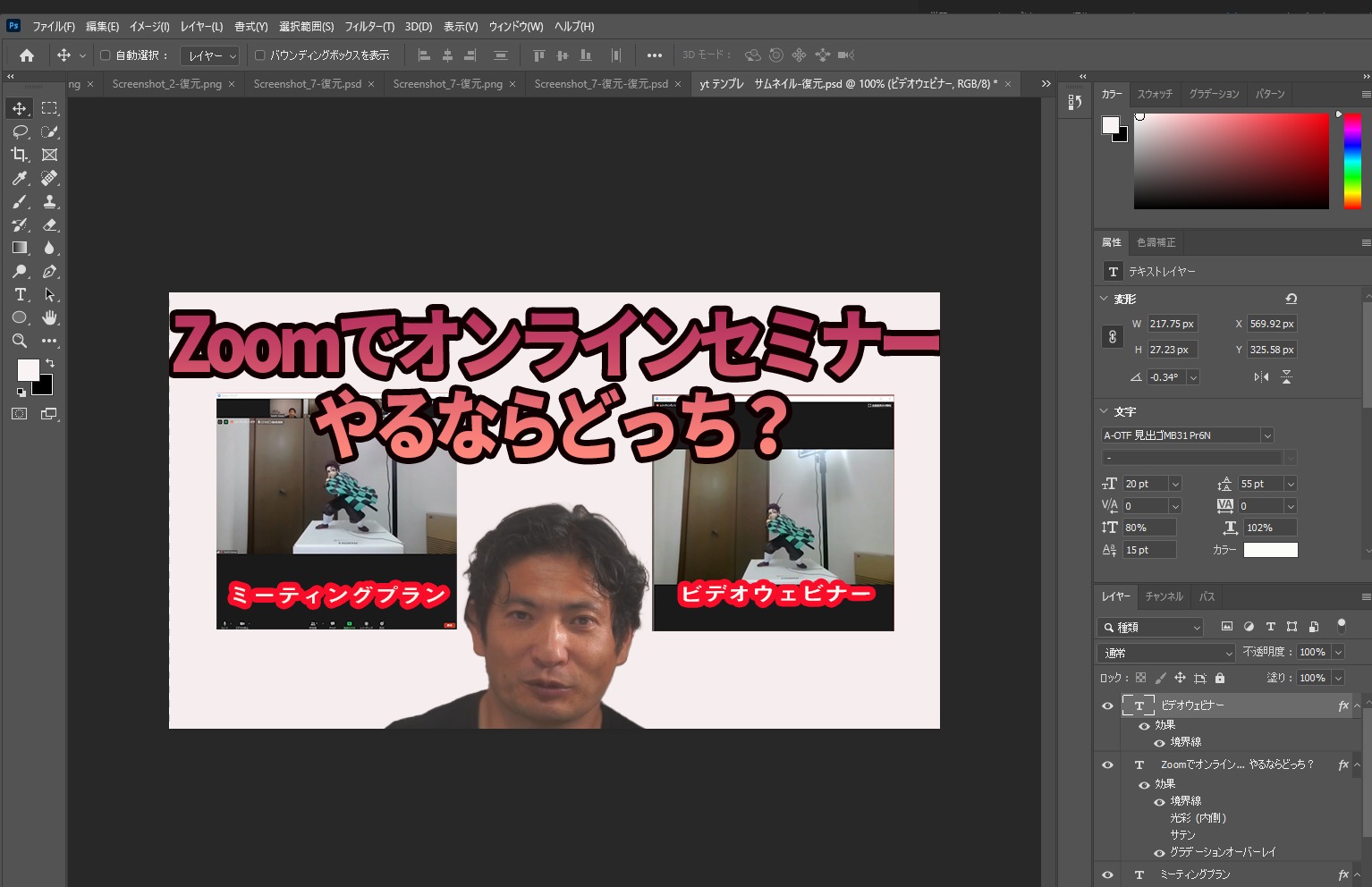Select the Move tool in toolbox
Image resolution: width=1372 pixels, height=887 pixels.
click(x=20, y=108)
